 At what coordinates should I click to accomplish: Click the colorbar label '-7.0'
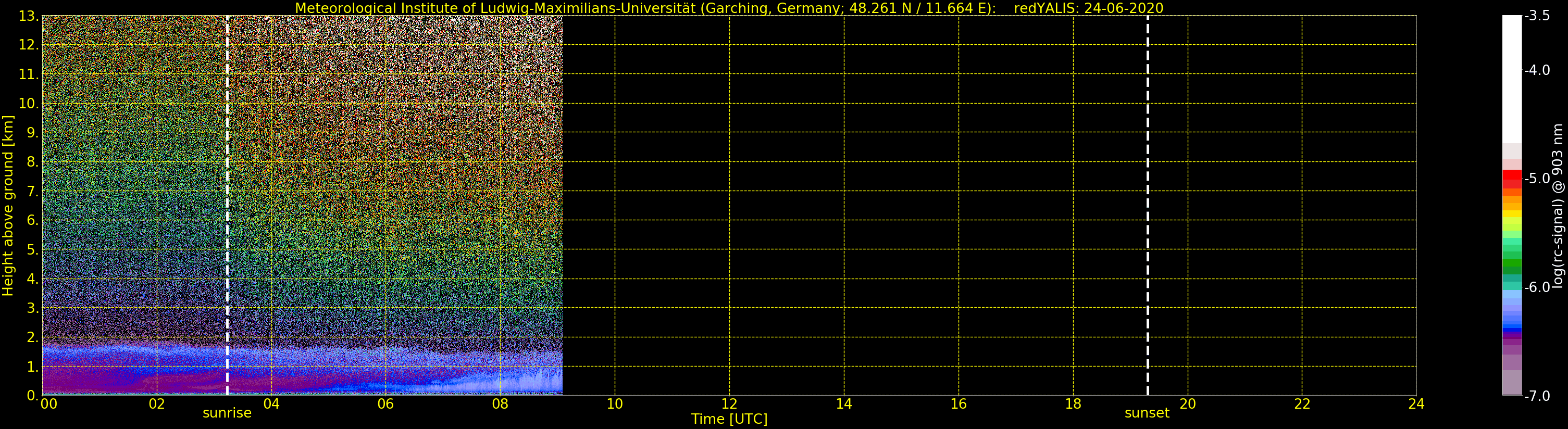pyautogui.click(x=1537, y=396)
